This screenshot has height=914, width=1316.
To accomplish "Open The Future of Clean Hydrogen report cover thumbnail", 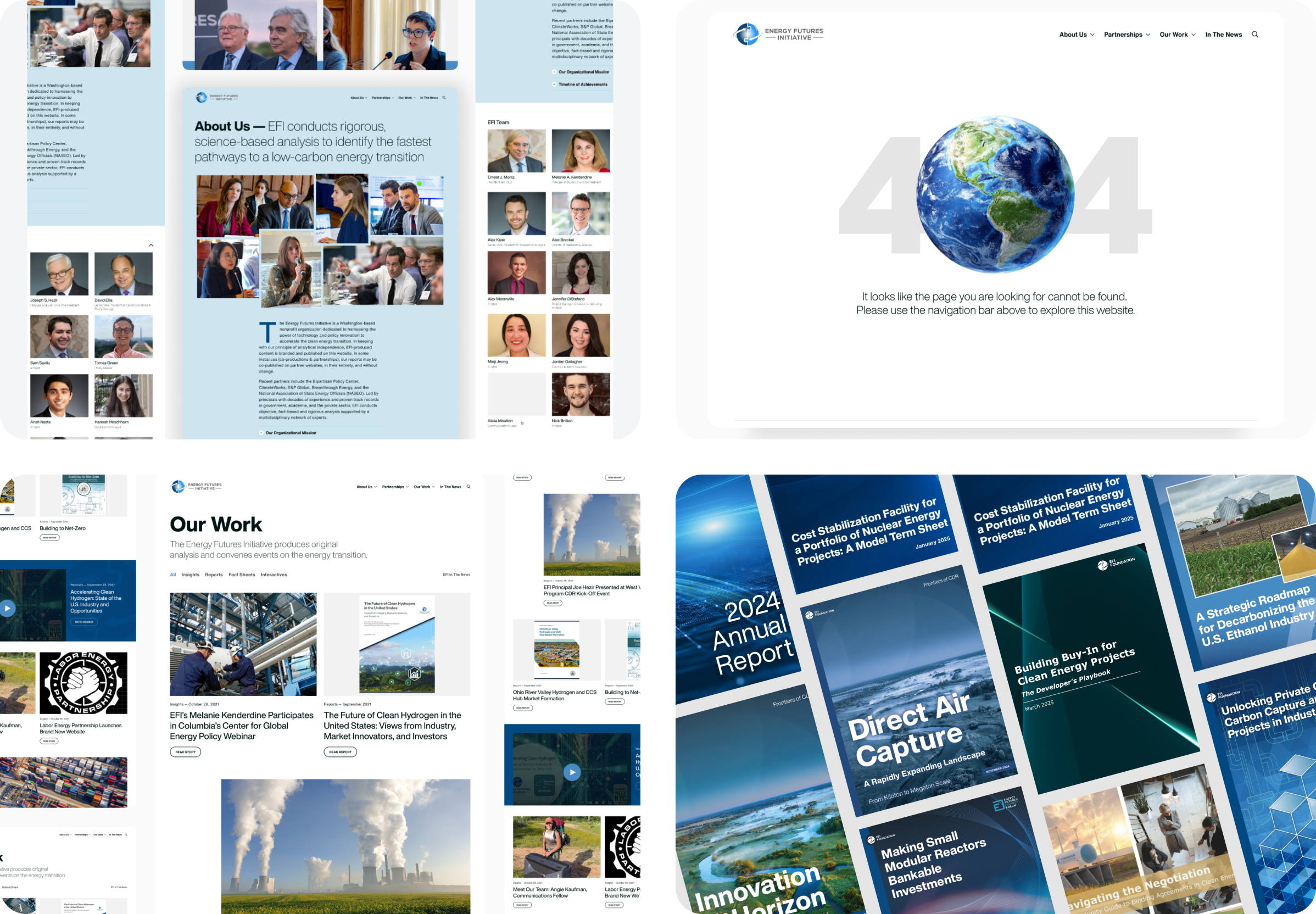I will click(397, 644).
